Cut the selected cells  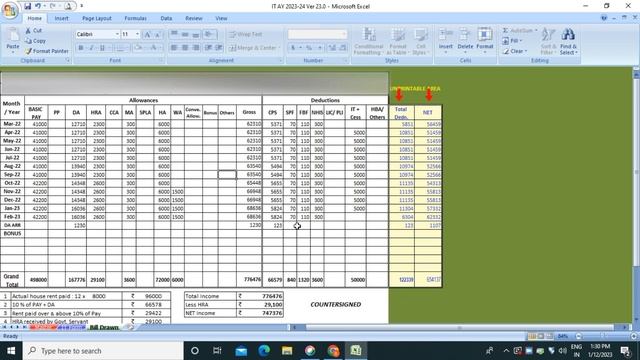pos(33,31)
